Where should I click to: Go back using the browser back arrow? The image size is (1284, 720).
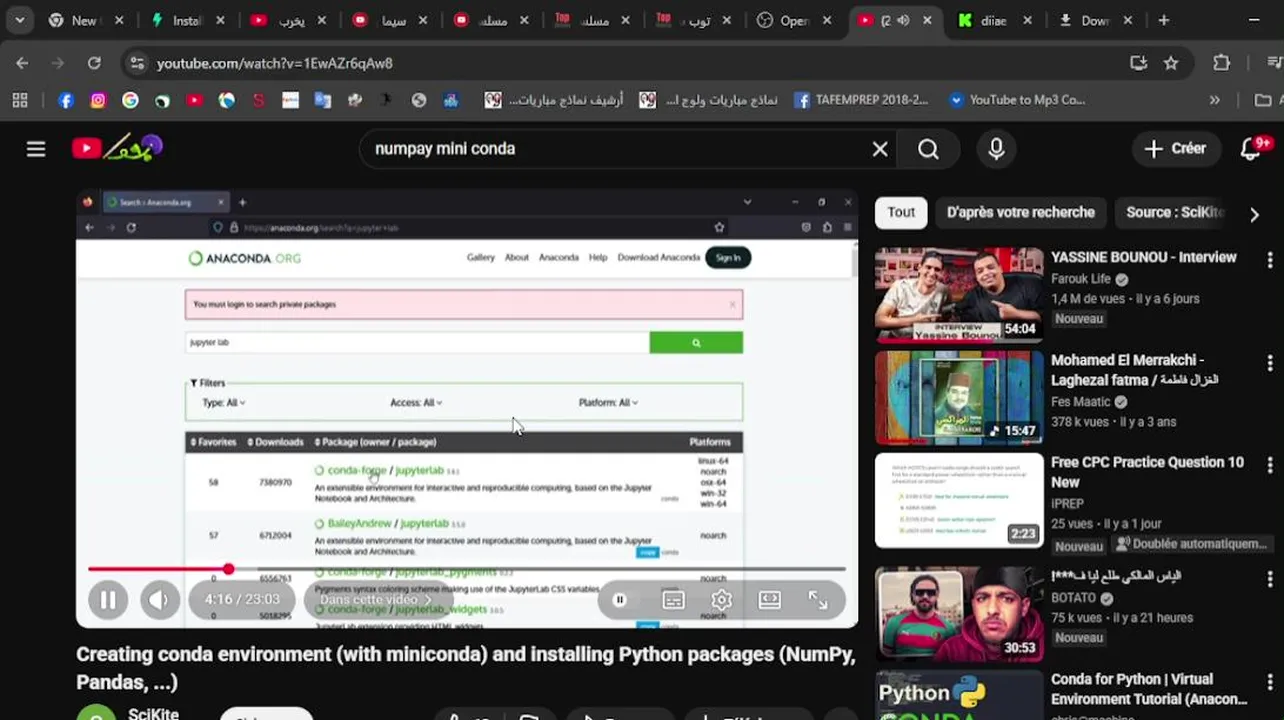coord(22,63)
